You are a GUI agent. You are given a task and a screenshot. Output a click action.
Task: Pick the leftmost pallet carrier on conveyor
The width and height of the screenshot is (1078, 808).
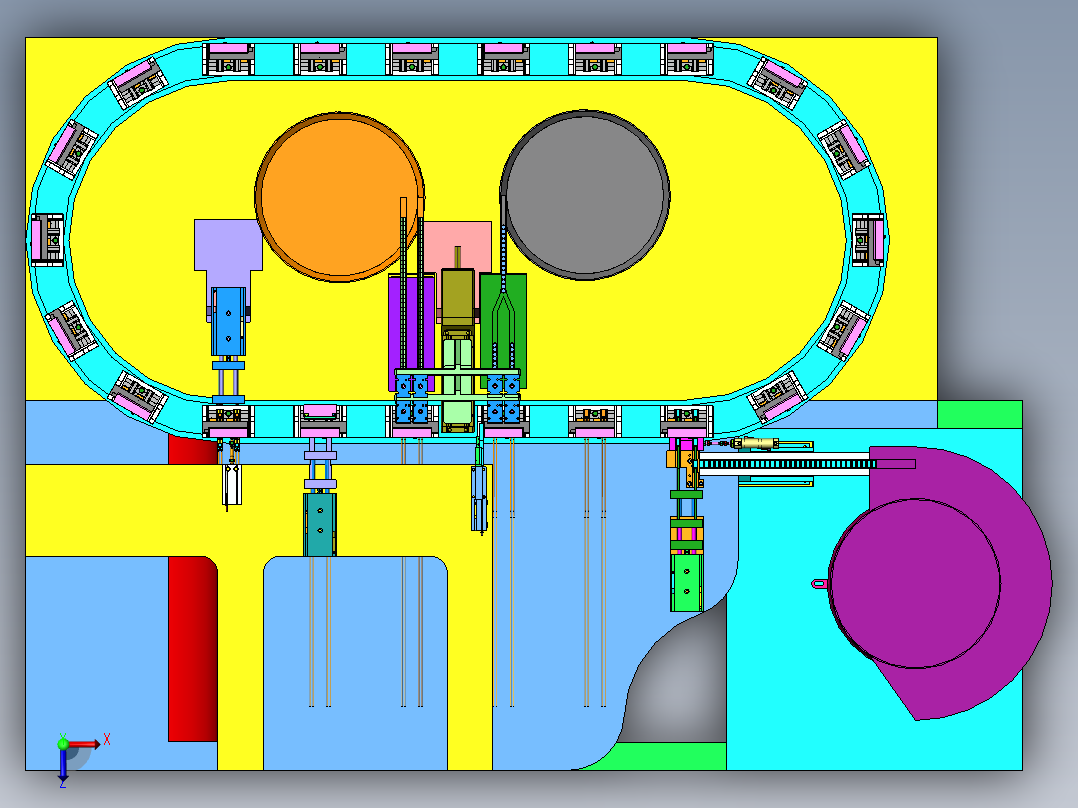tap(47, 240)
